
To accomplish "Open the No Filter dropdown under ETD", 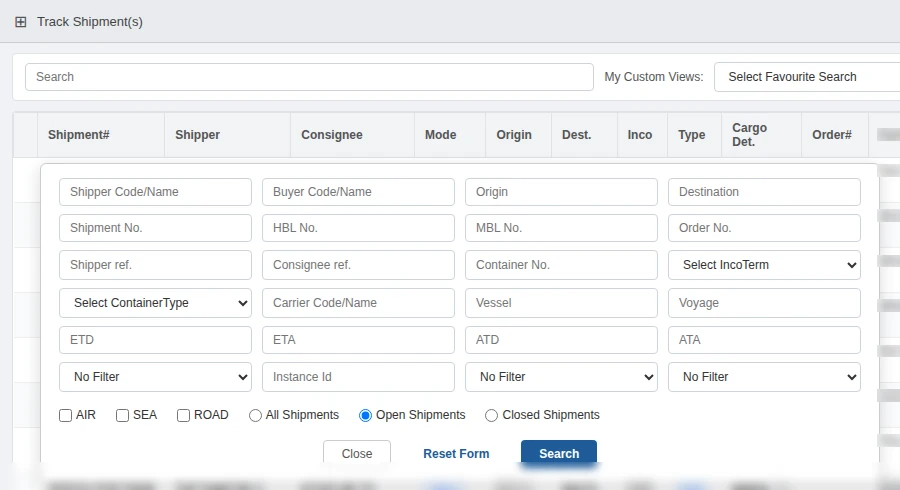I will [155, 377].
